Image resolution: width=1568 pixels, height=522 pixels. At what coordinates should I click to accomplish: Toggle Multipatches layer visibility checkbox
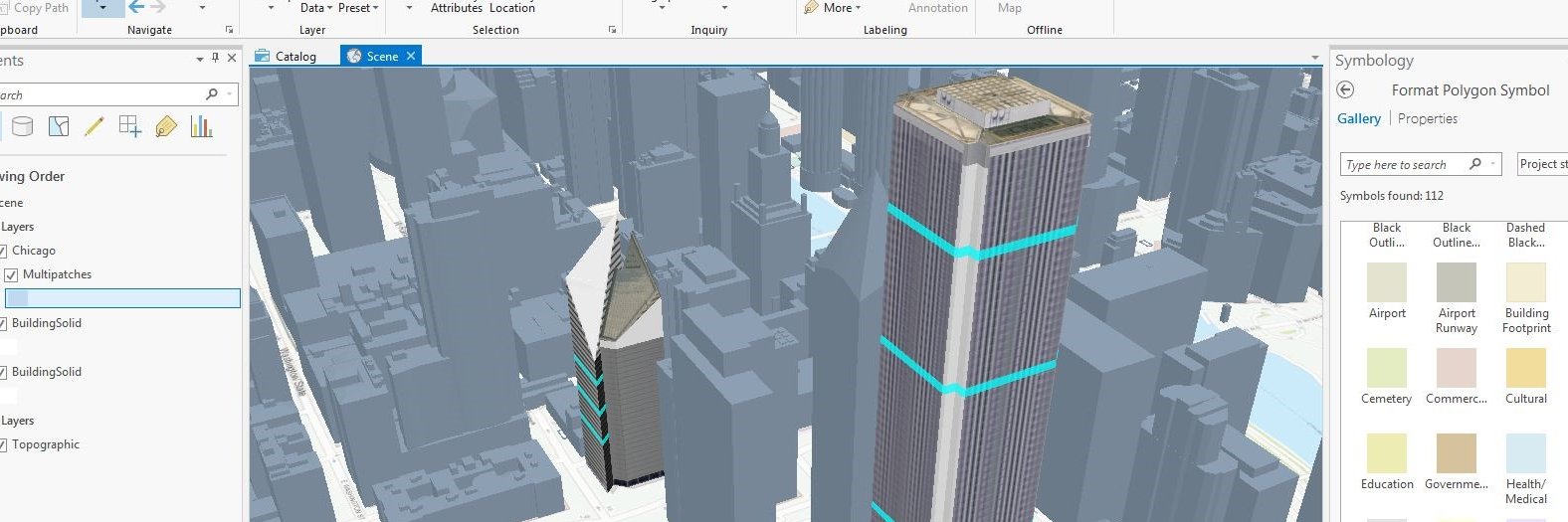coord(12,274)
